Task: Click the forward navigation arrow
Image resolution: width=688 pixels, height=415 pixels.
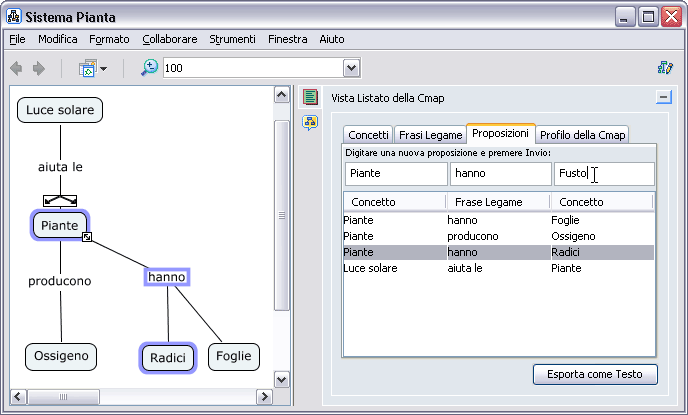Action: (39, 68)
